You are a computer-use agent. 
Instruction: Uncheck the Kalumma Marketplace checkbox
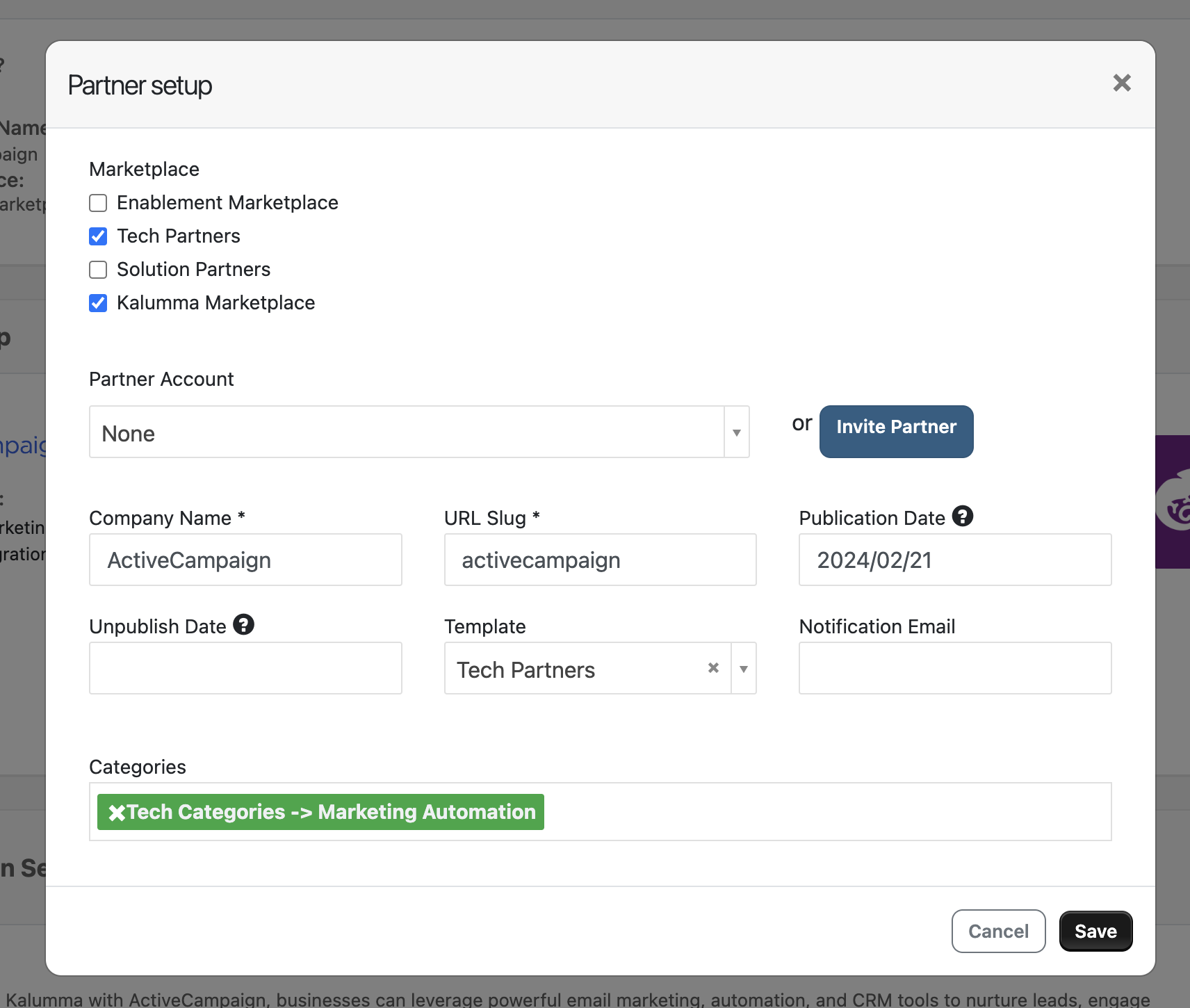(98, 303)
